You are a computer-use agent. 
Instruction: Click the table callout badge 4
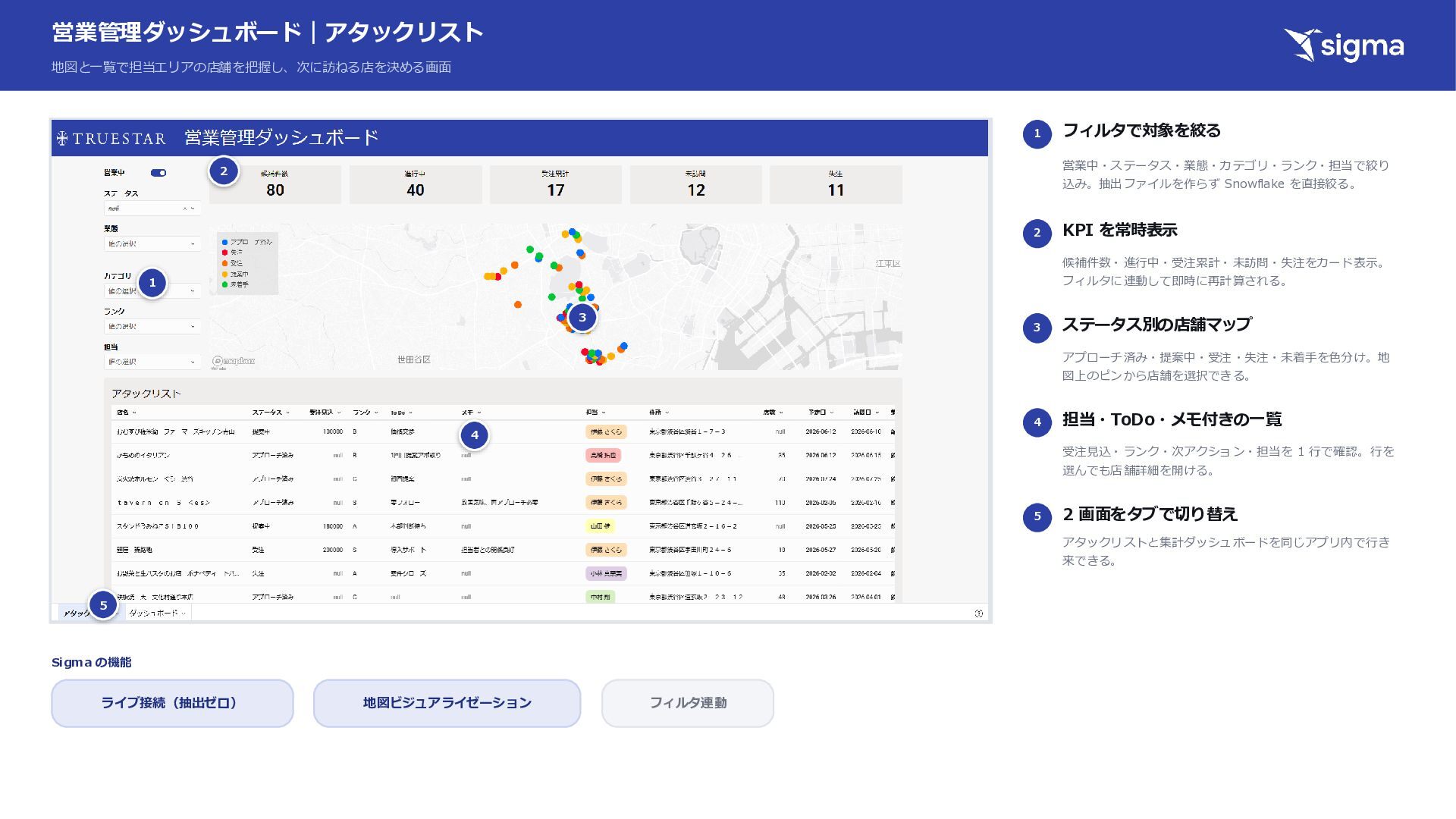(x=474, y=435)
